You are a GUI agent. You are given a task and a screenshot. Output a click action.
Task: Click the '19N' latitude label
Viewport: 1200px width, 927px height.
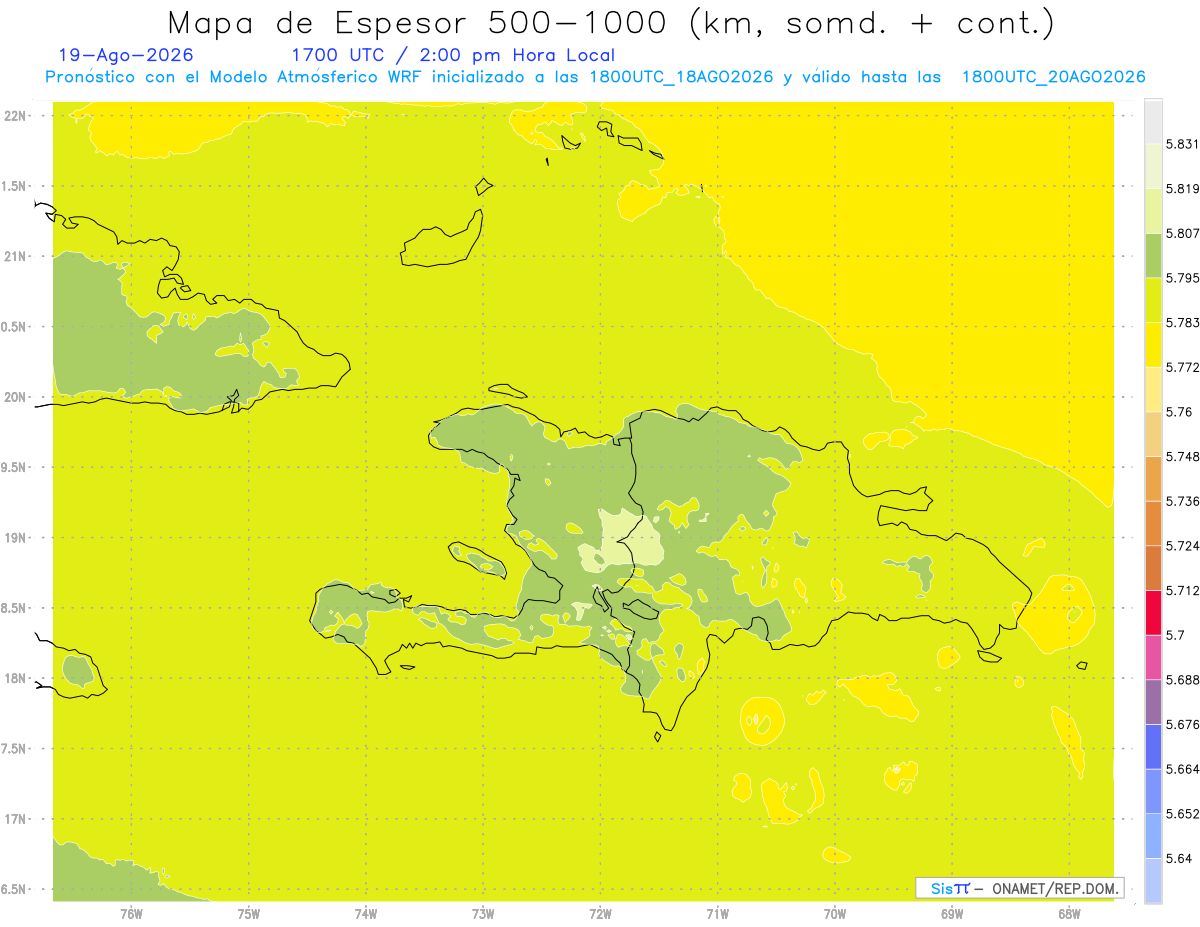point(17,537)
